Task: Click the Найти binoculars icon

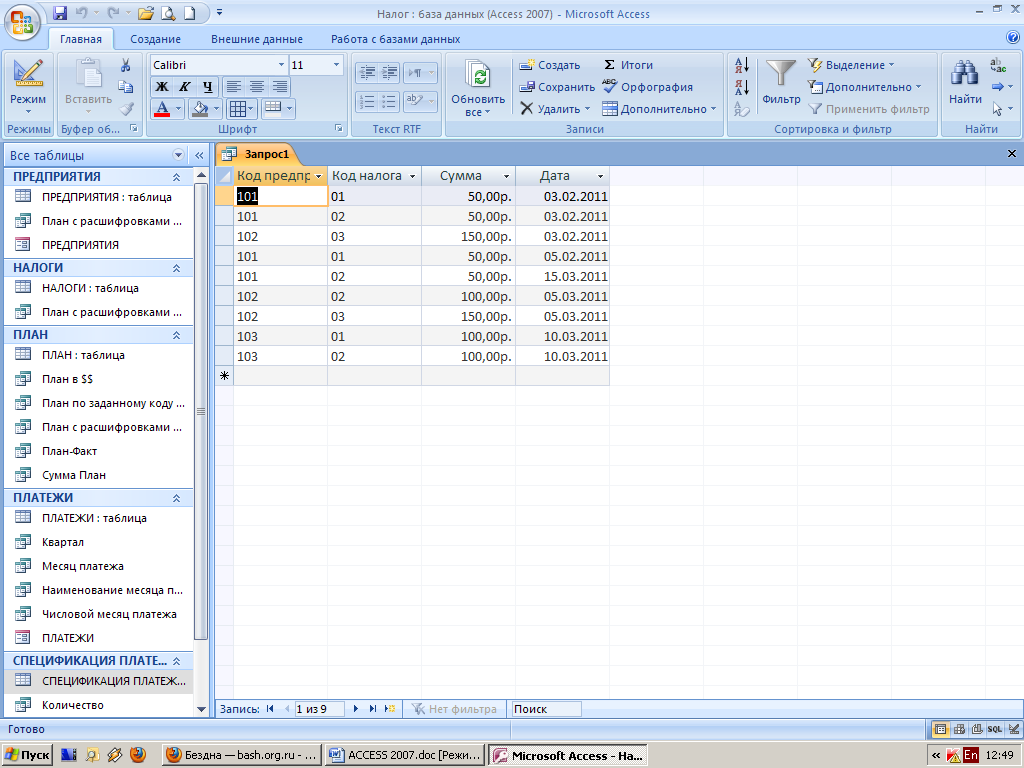Action: pos(965,73)
